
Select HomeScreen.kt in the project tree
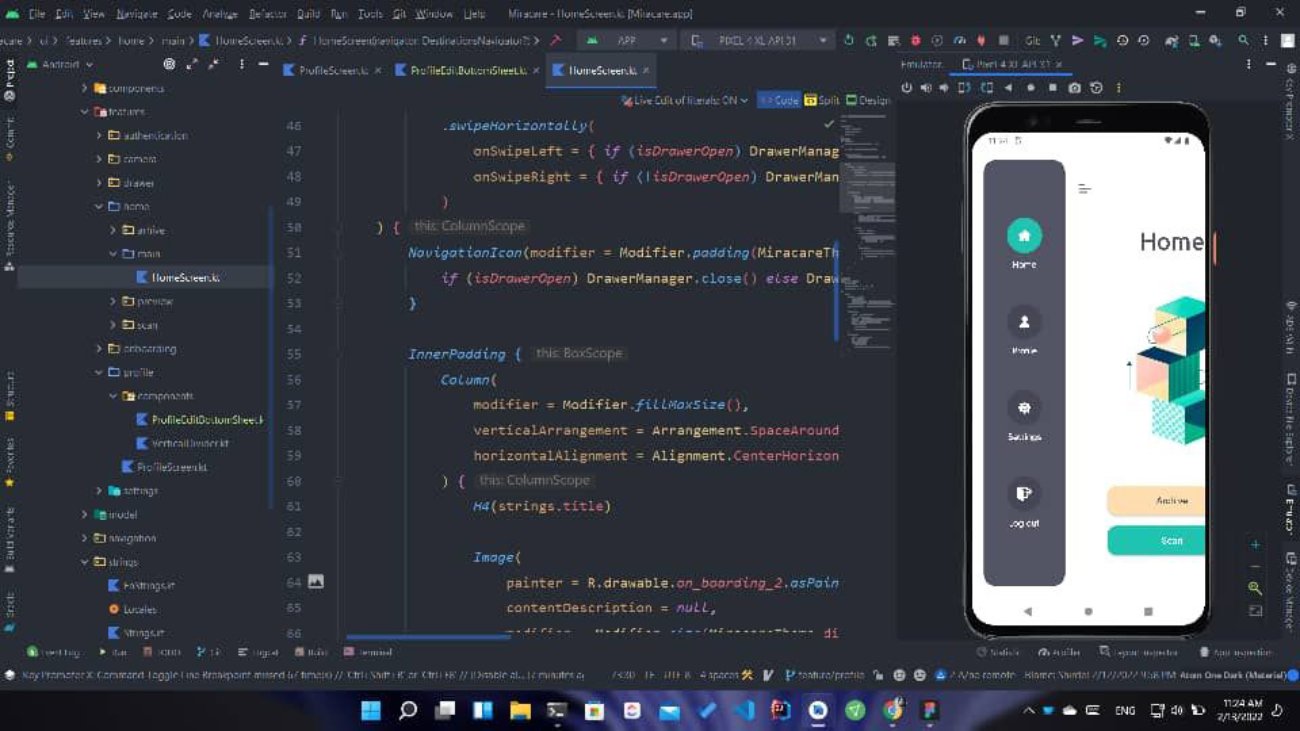pyautogui.click(x=186, y=277)
